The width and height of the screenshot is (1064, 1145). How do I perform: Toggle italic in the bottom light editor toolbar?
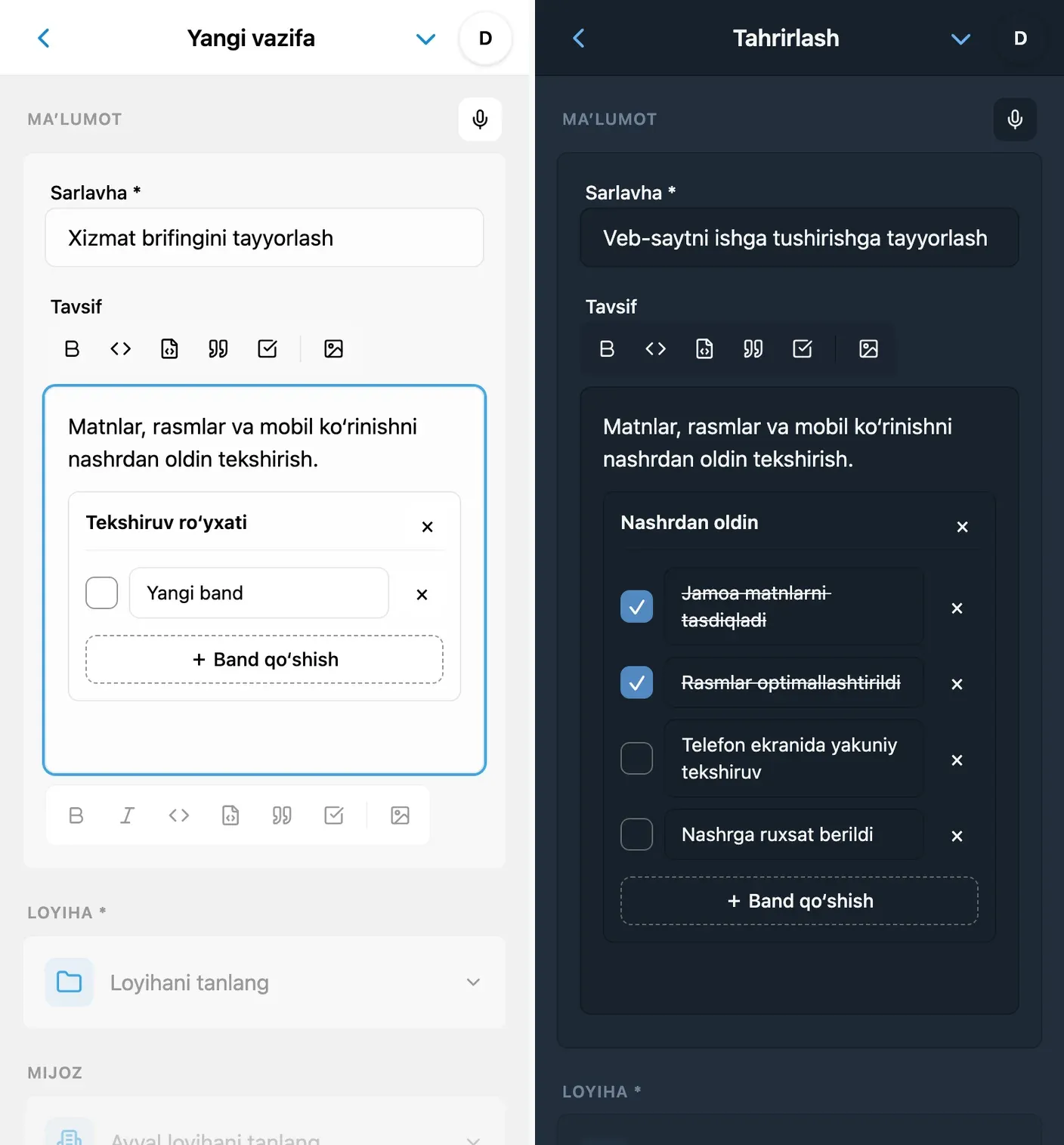click(127, 815)
